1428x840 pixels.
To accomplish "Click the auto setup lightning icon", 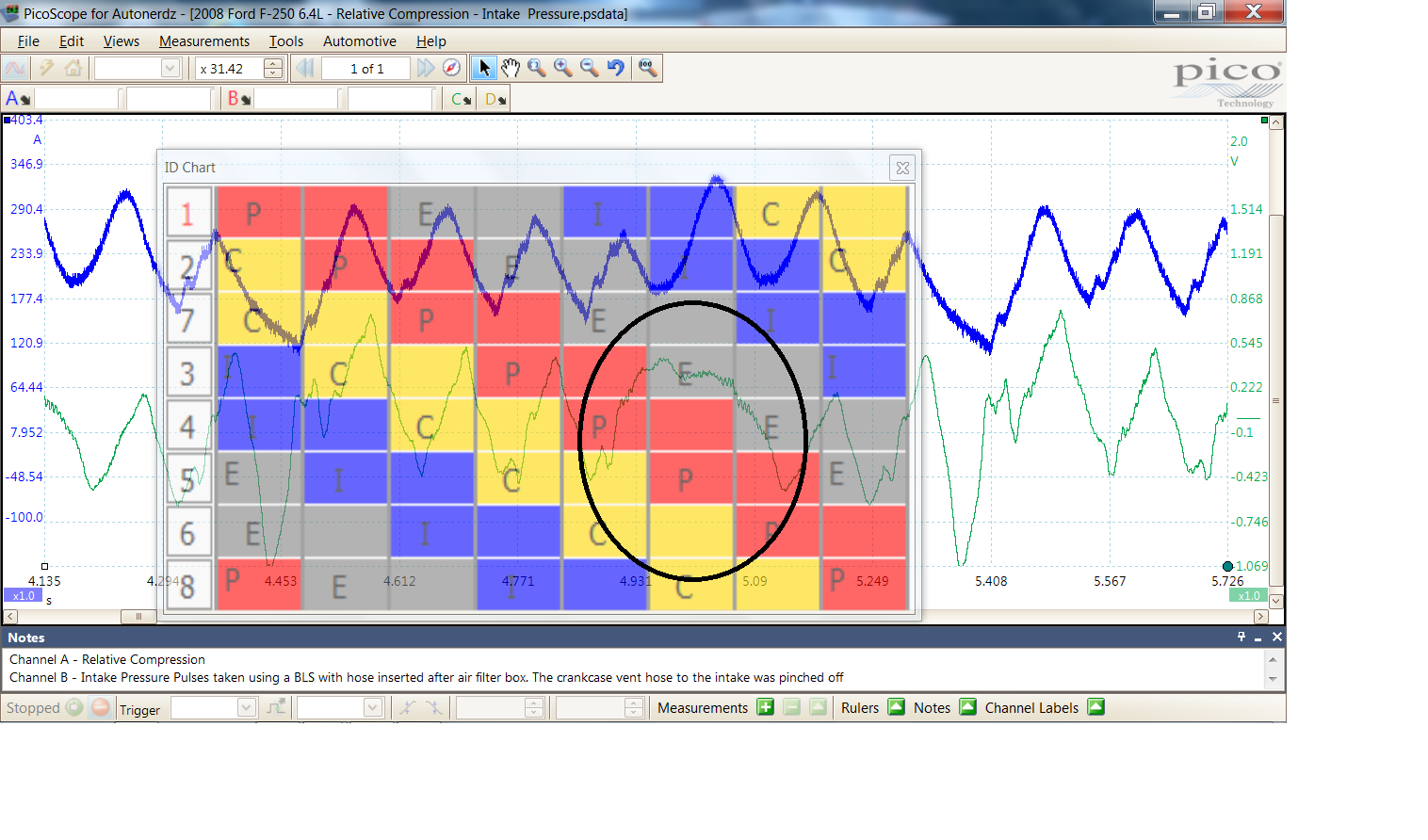I will click(x=45, y=68).
